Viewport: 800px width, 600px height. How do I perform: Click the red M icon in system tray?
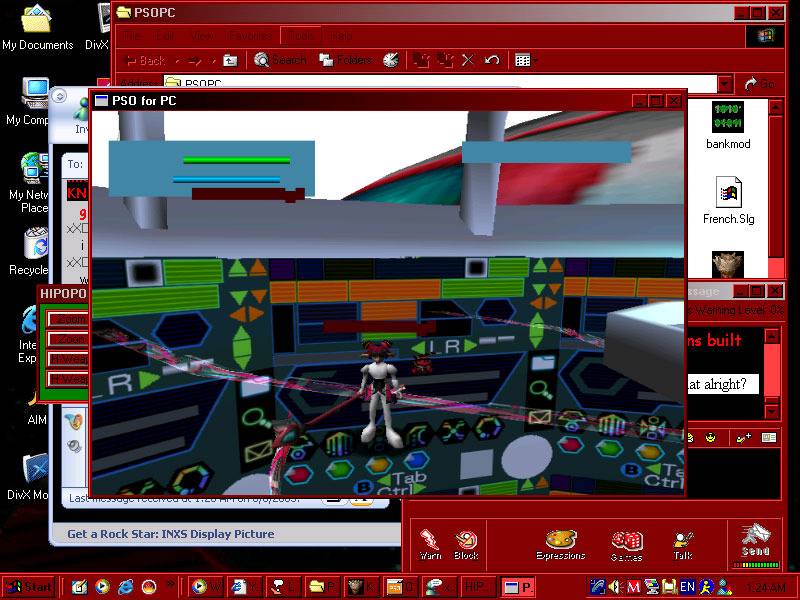point(633,587)
